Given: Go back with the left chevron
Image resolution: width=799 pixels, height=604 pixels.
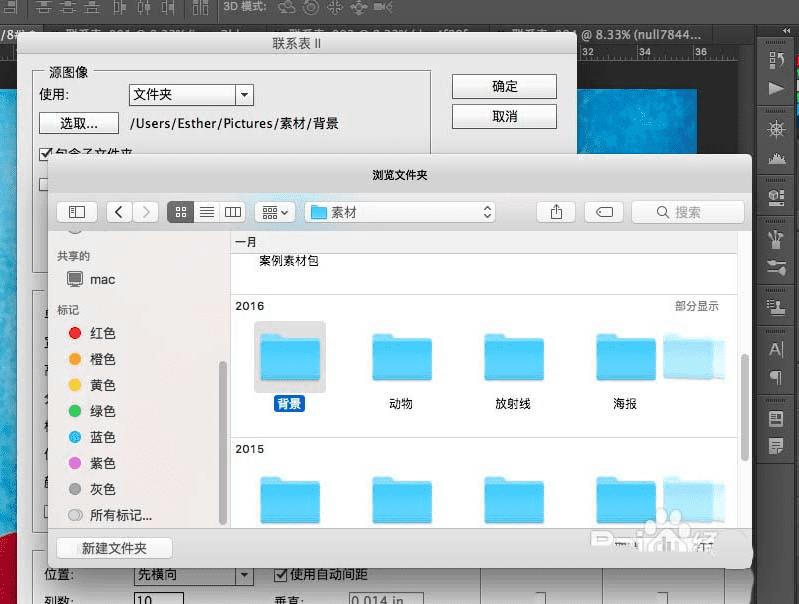Looking at the screenshot, I should 119,212.
